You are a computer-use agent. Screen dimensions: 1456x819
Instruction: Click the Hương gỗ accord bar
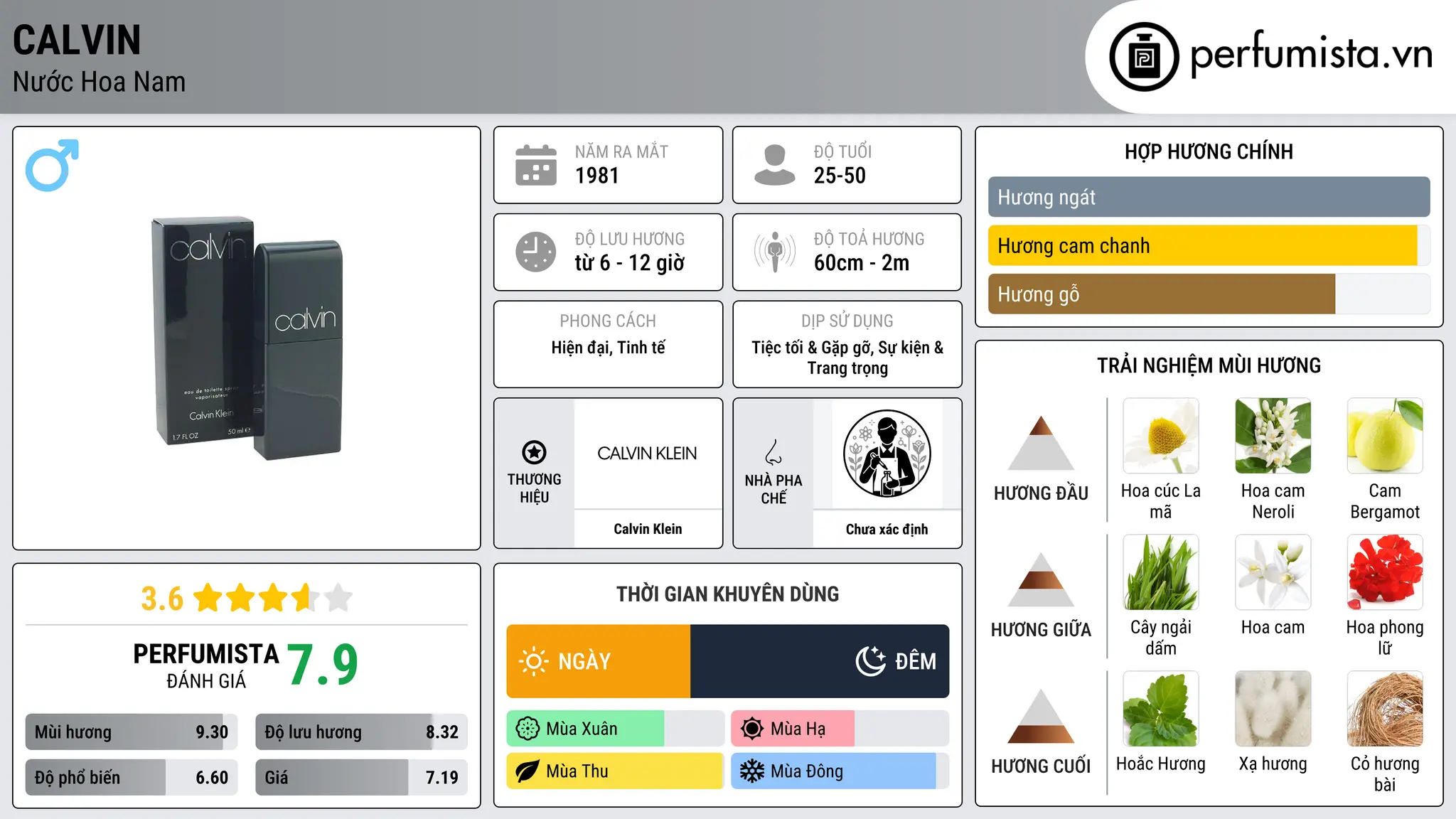click(x=1209, y=294)
